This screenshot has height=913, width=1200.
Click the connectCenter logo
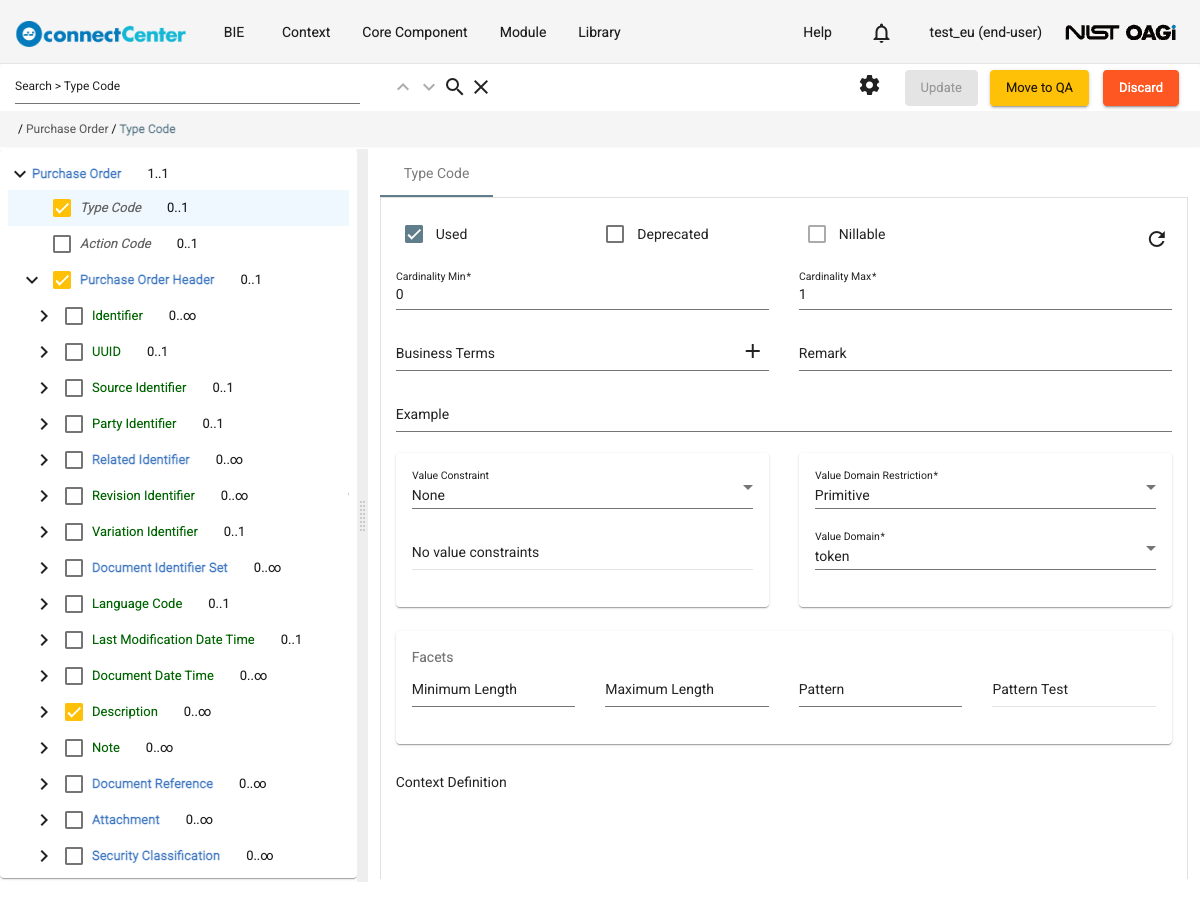click(101, 33)
